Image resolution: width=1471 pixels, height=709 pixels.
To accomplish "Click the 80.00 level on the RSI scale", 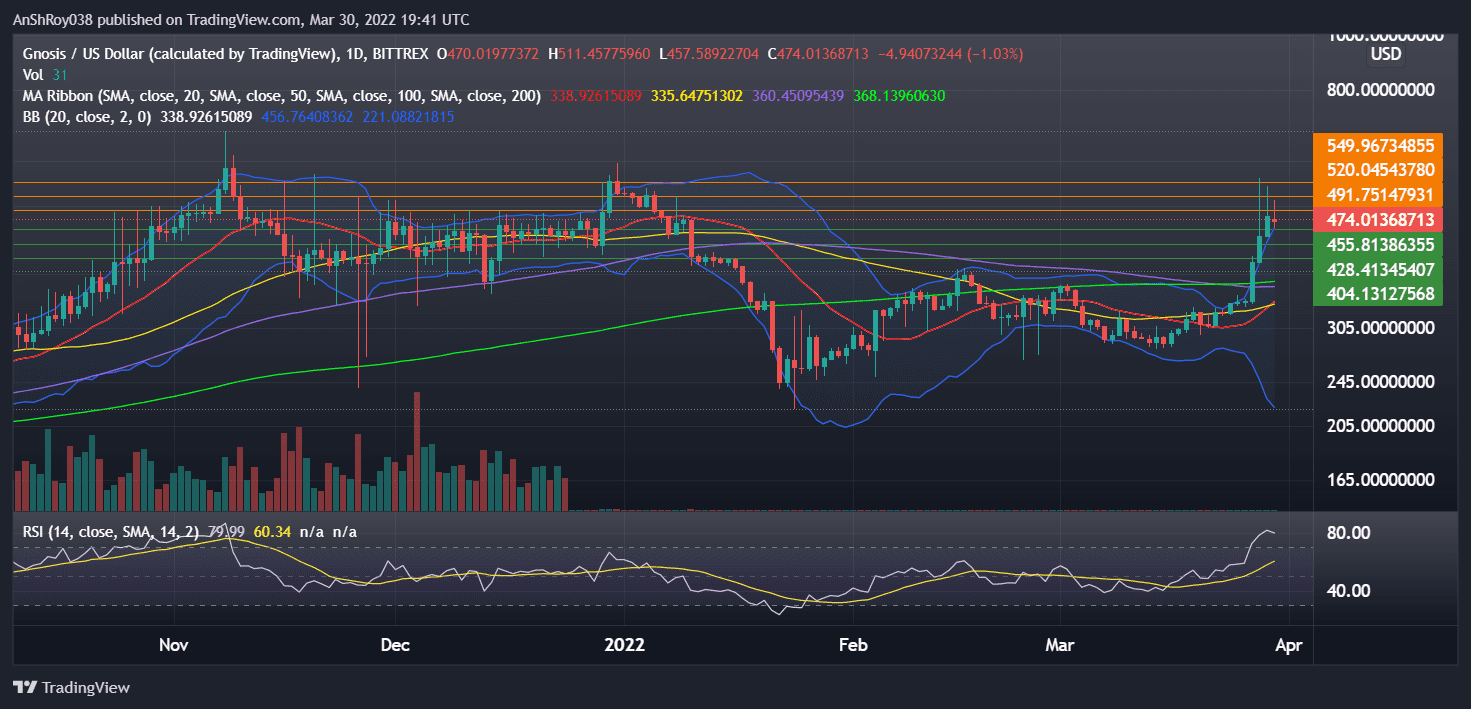I will [x=1348, y=533].
